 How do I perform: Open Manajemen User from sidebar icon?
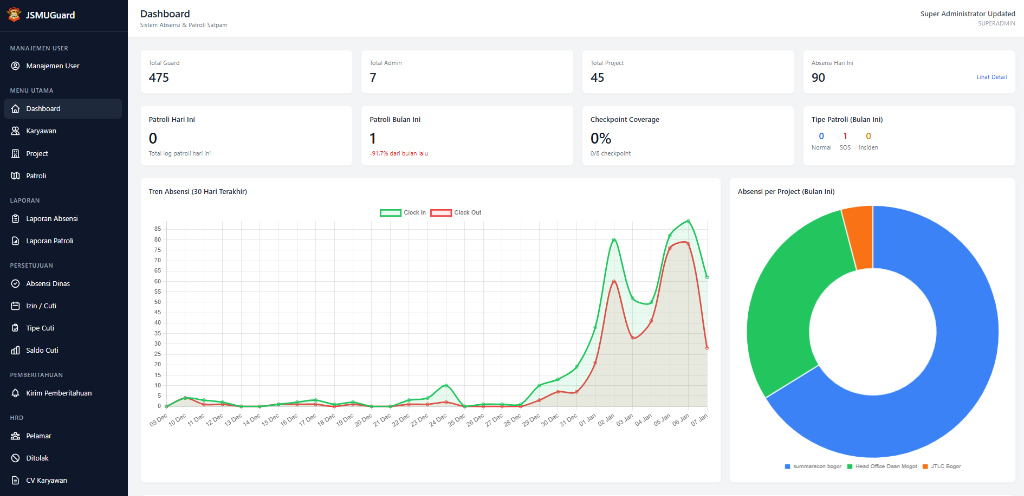click(15, 66)
